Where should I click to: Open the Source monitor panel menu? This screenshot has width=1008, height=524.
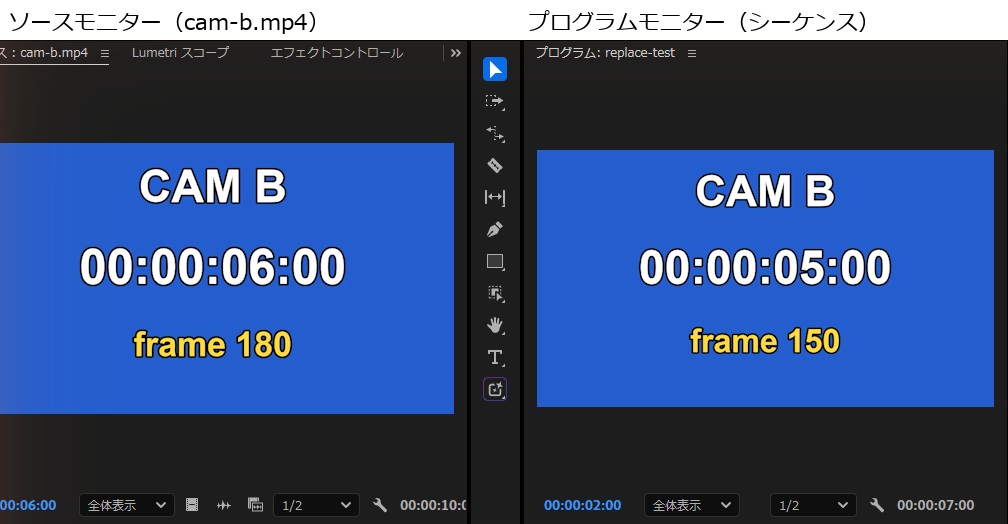click(105, 53)
